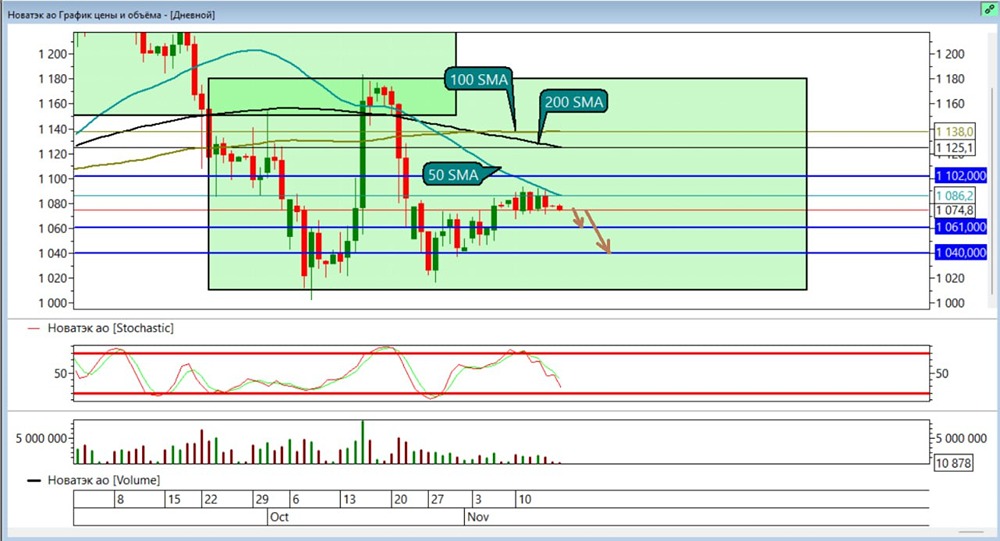Viewport: 1000px width, 541px height.
Task: Click the Oct month label on time axis
Action: [x=279, y=517]
